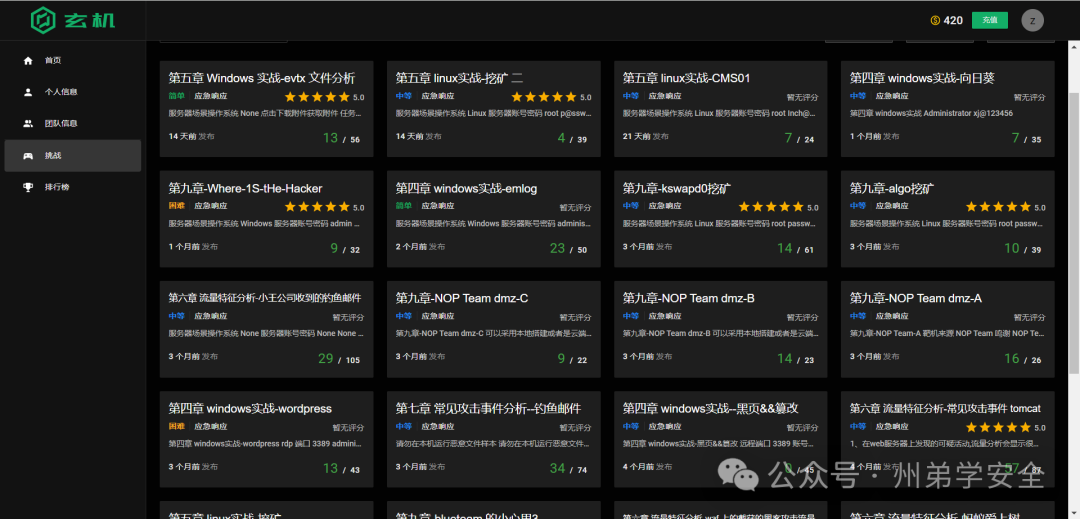This screenshot has width=1080, height=519.
Task: Click the trophy icon beside 排行榜
Action: (28, 187)
